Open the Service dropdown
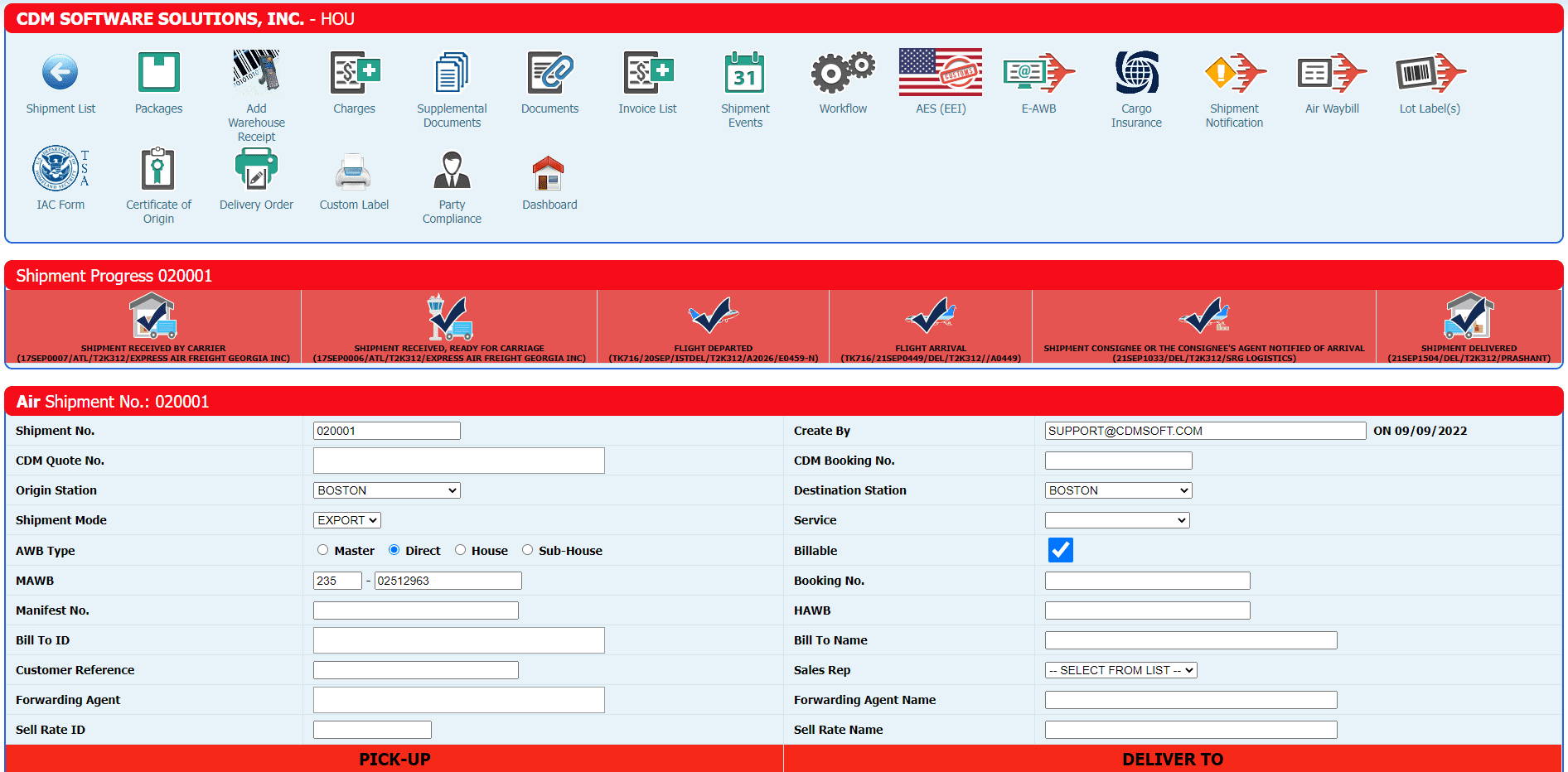The image size is (1568, 772). click(x=1117, y=520)
